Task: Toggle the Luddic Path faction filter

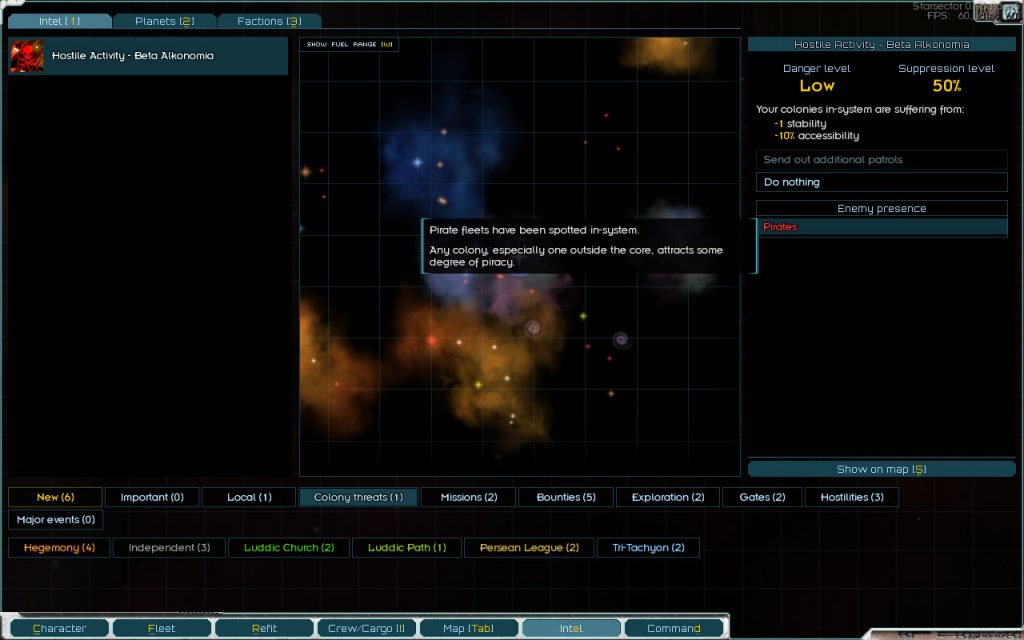Action: 406,547
